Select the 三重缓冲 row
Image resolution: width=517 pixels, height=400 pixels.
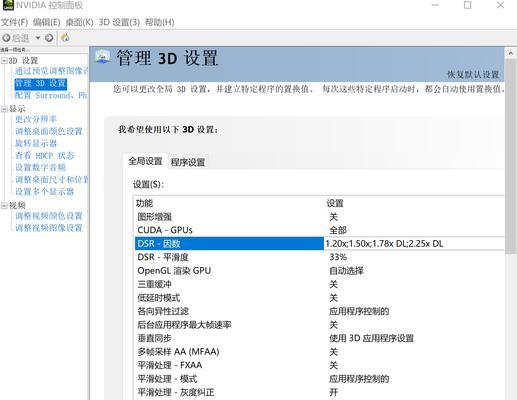click(x=319, y=284)
